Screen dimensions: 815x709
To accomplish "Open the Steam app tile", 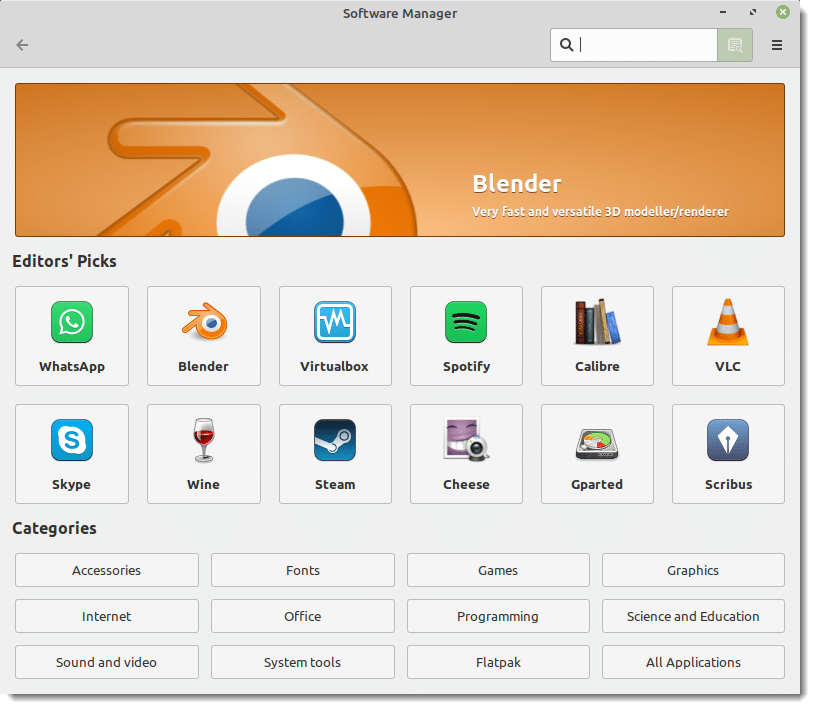I will (x=335, y=456).
